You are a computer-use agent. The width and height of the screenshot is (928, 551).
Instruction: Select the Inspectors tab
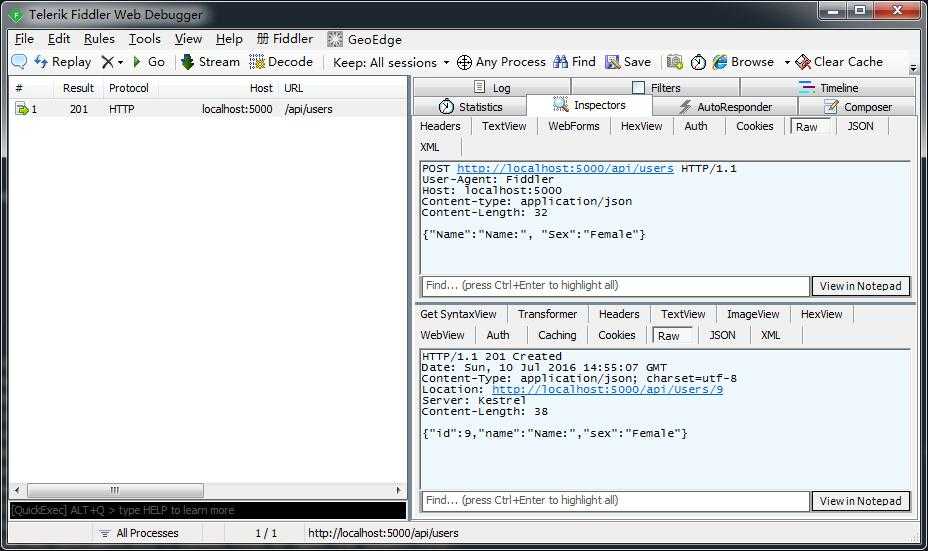589,105
